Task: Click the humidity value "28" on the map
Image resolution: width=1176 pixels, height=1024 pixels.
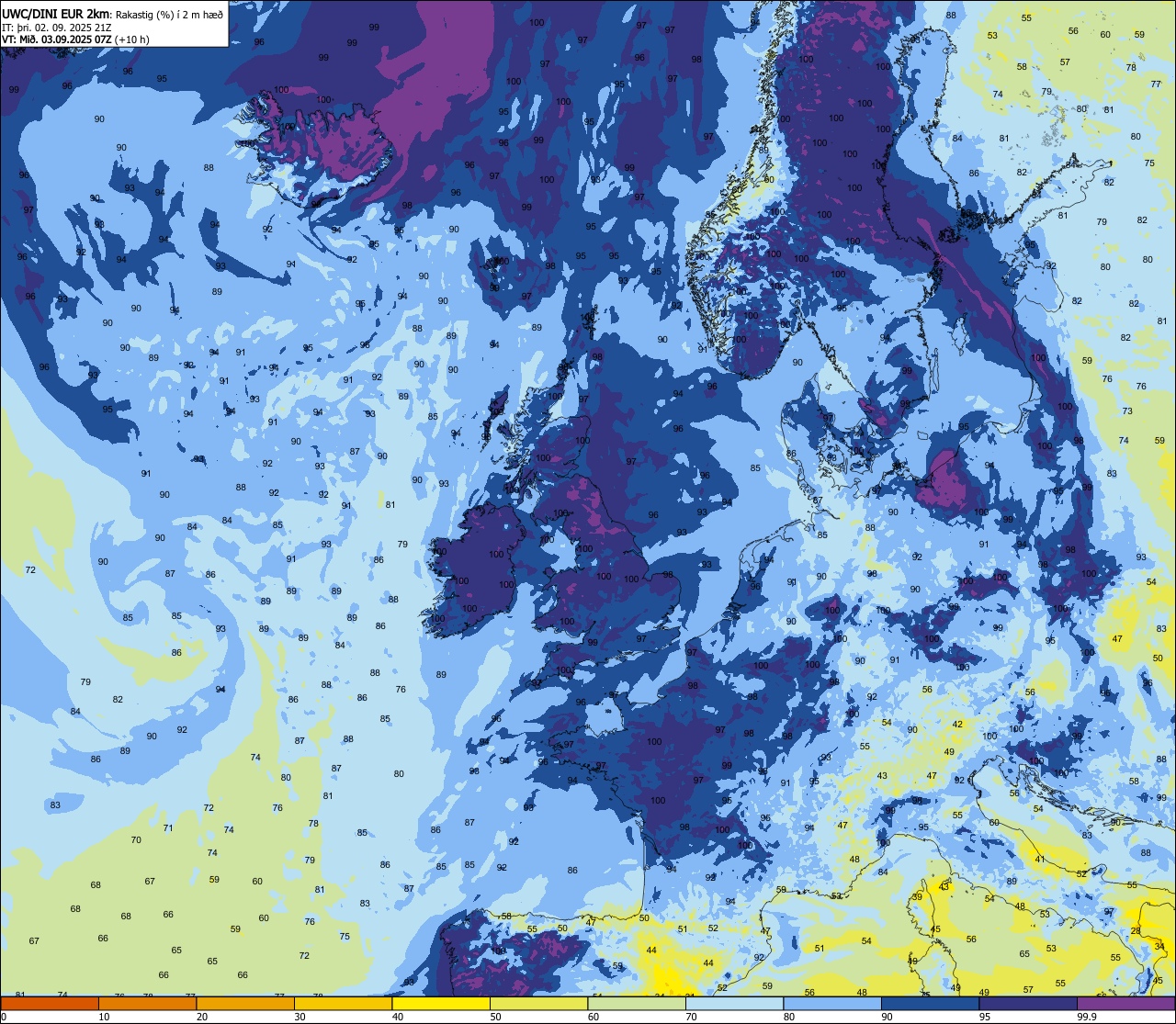Action: [x=1135, y=930]
